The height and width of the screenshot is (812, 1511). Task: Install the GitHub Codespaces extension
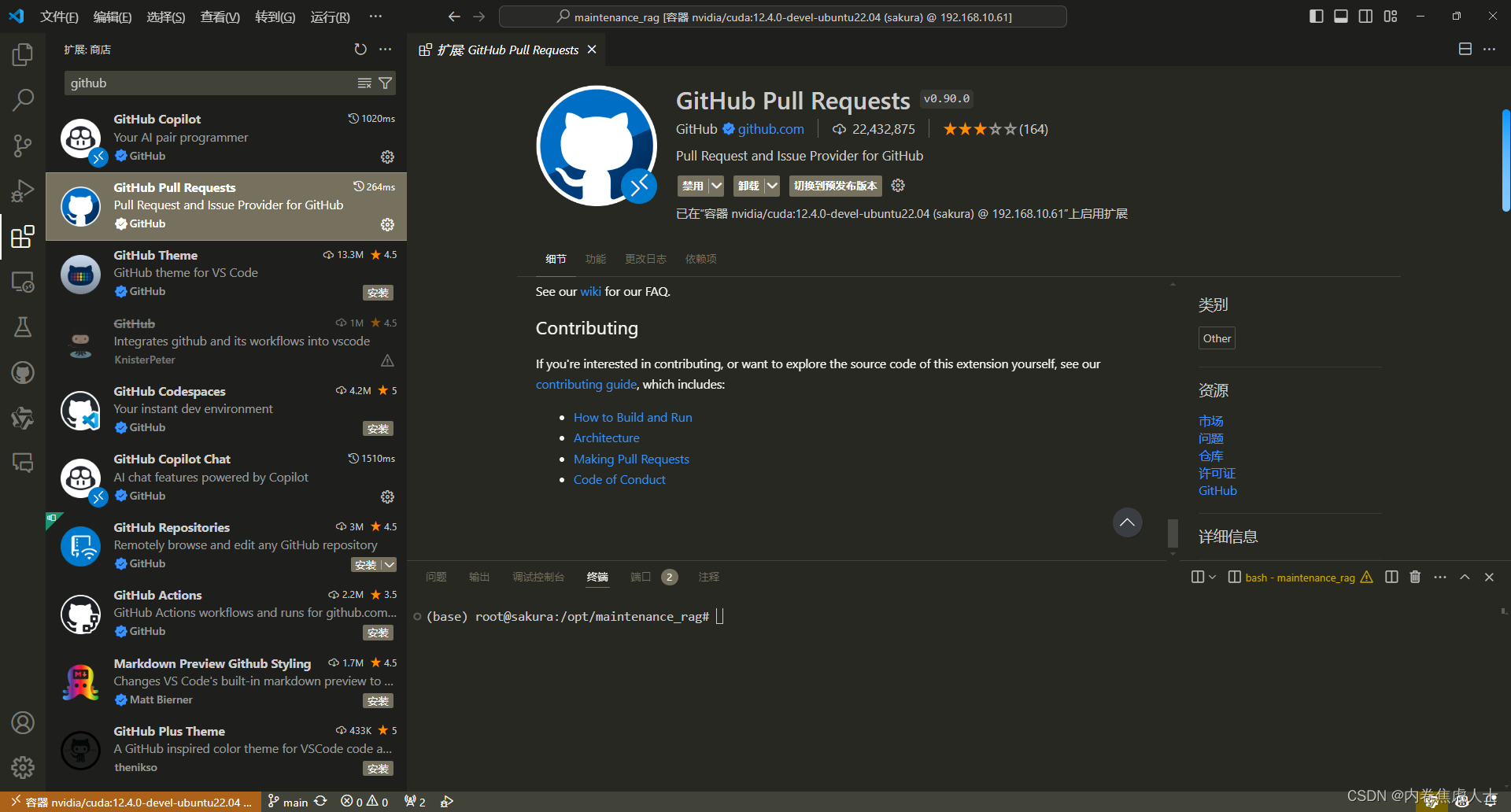[378, 429]
